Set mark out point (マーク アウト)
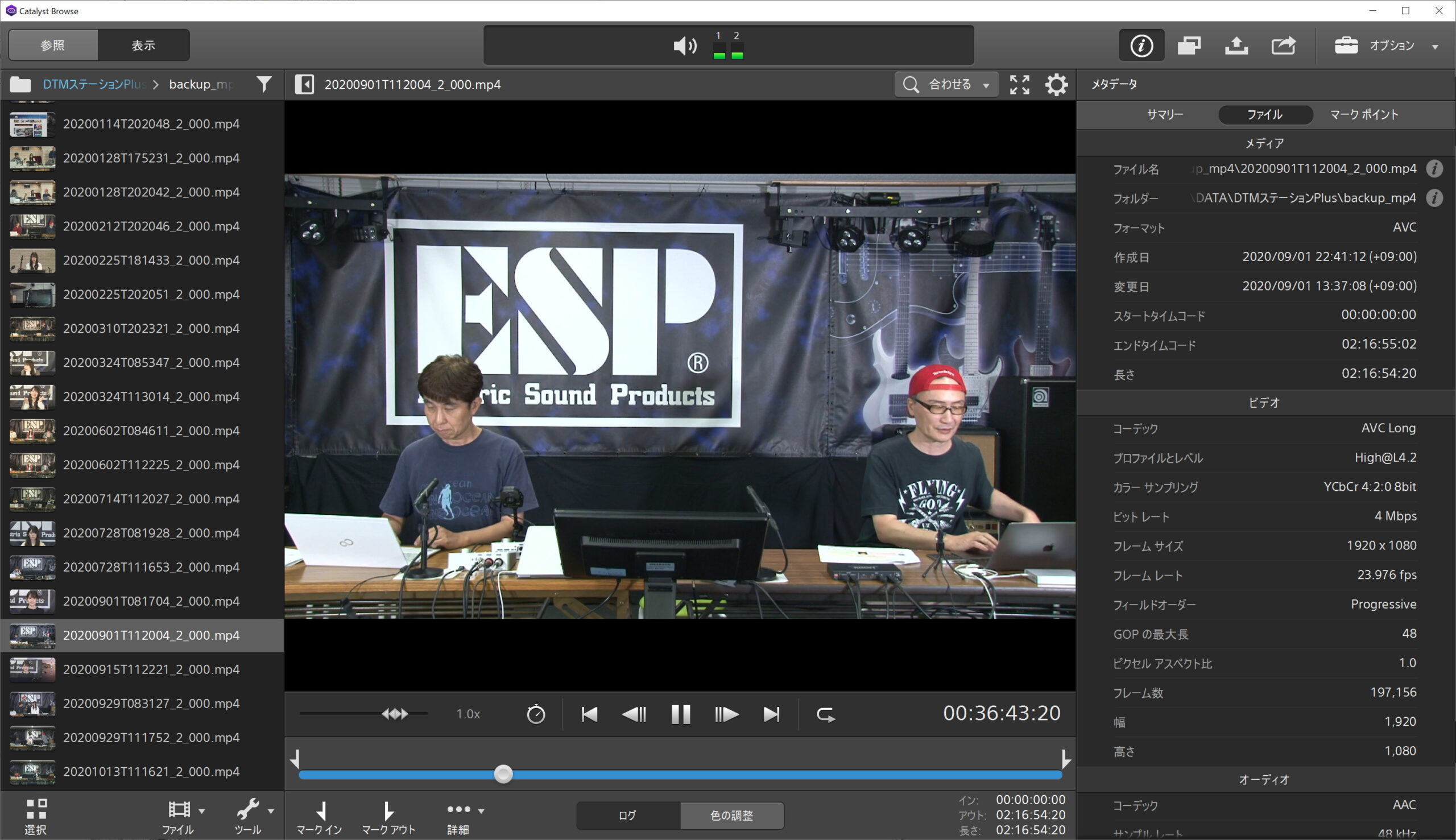The image size is (1456, 840). 388,818
